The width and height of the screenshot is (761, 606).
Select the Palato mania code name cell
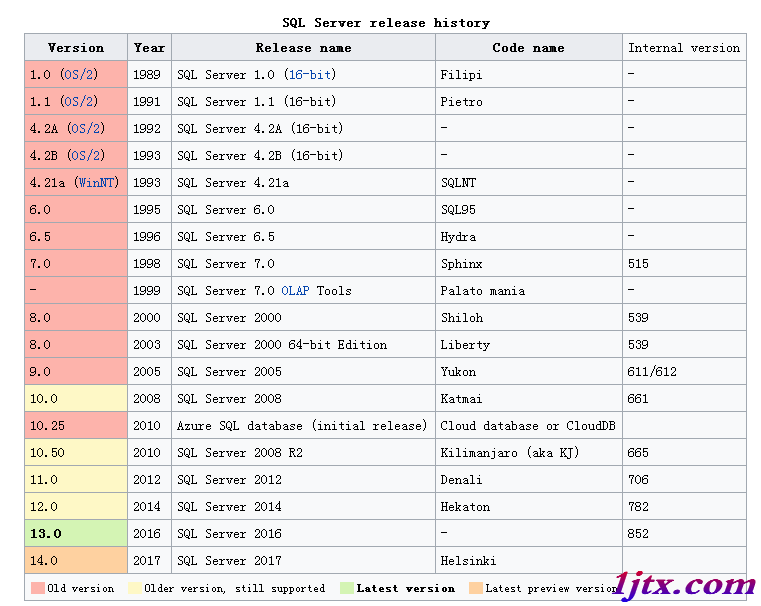pyautogui.click(x=529, y=291)
